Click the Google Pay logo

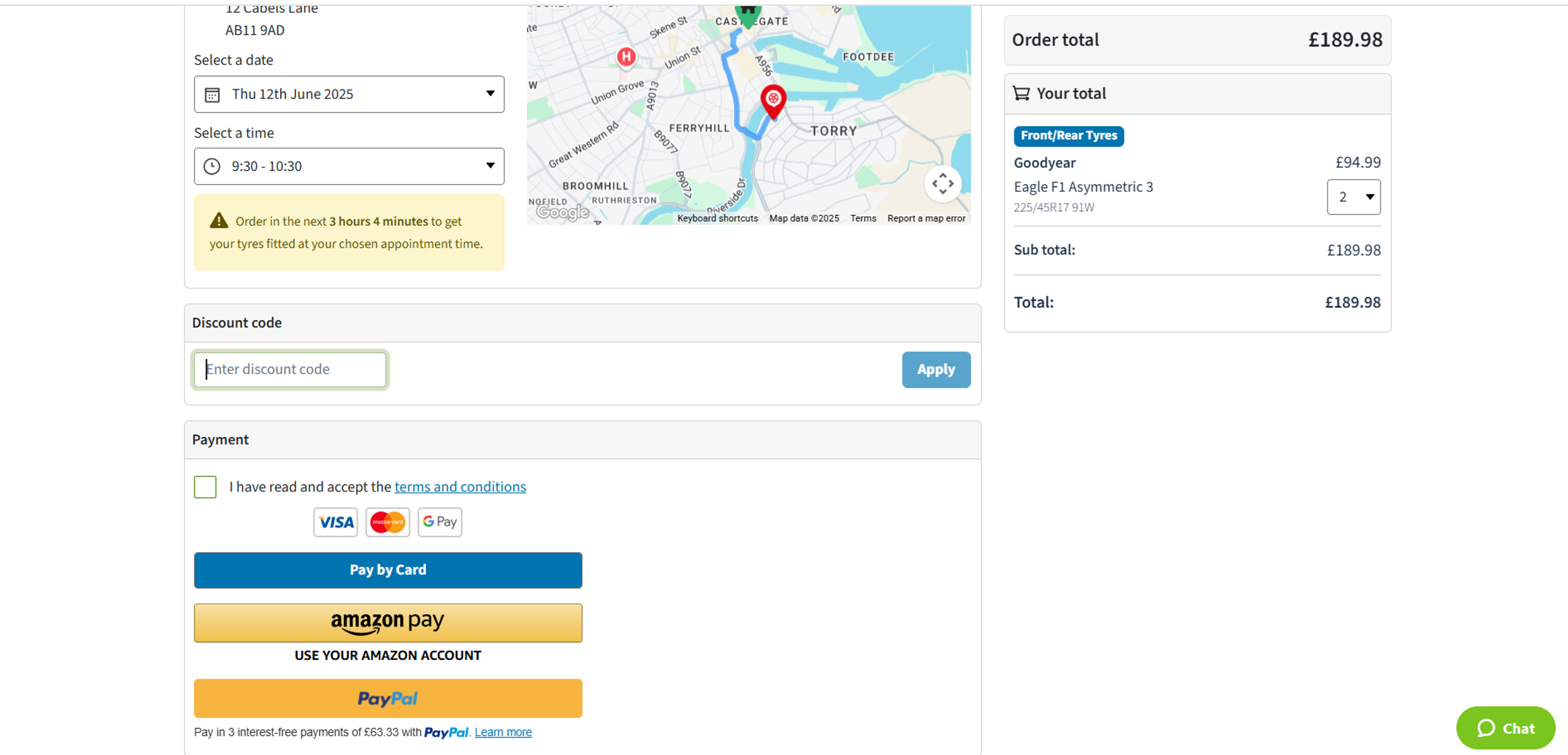[x=439, y=522]
